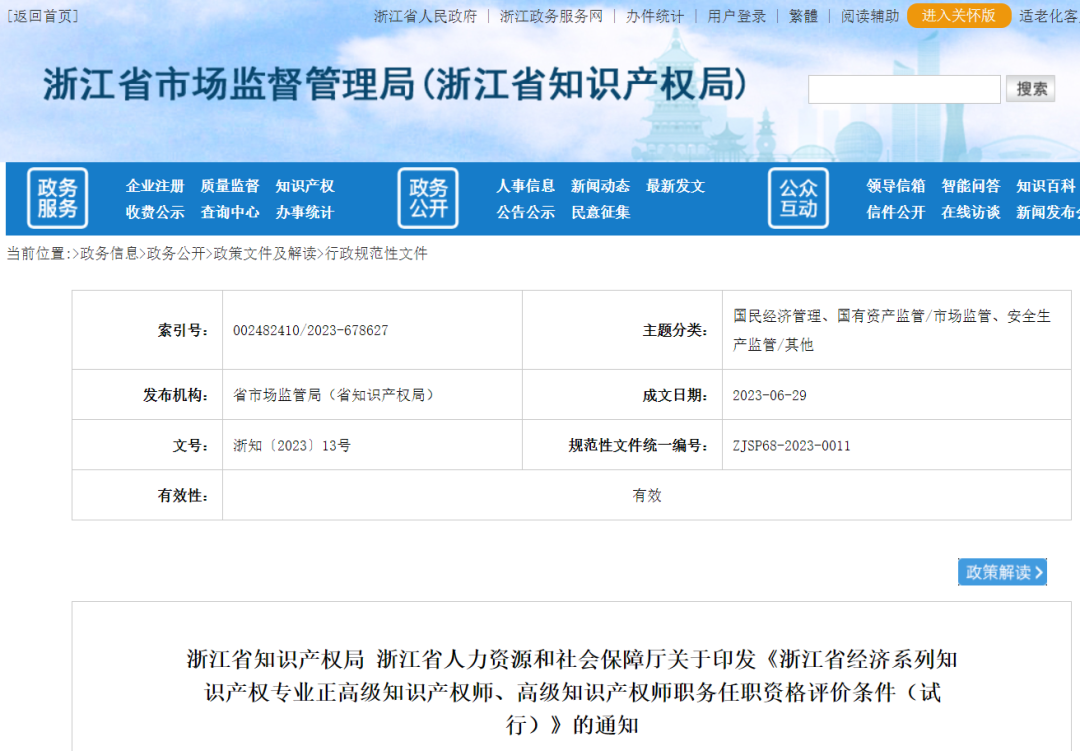Open 浙江省人民政府 top link
This screenshot has width=1080, height=751.
[425, 16]
